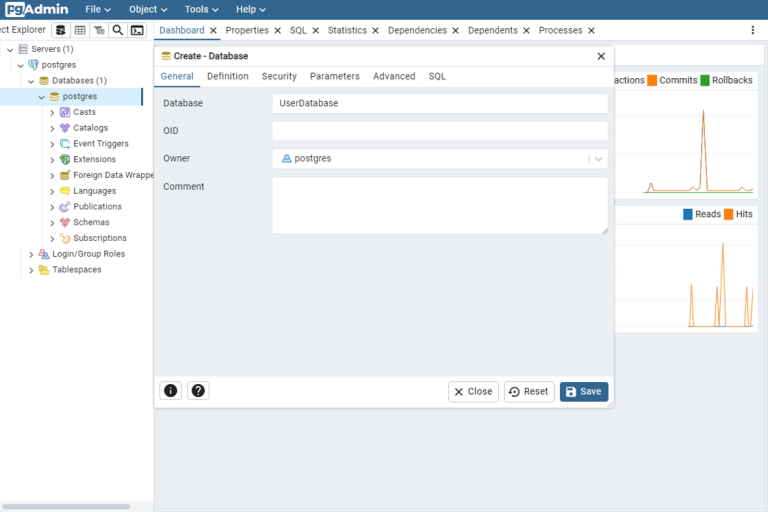768x512 pixels.
Task: Expand the Catalogs node
Action: pyautogui.click(x=52, y=128)
